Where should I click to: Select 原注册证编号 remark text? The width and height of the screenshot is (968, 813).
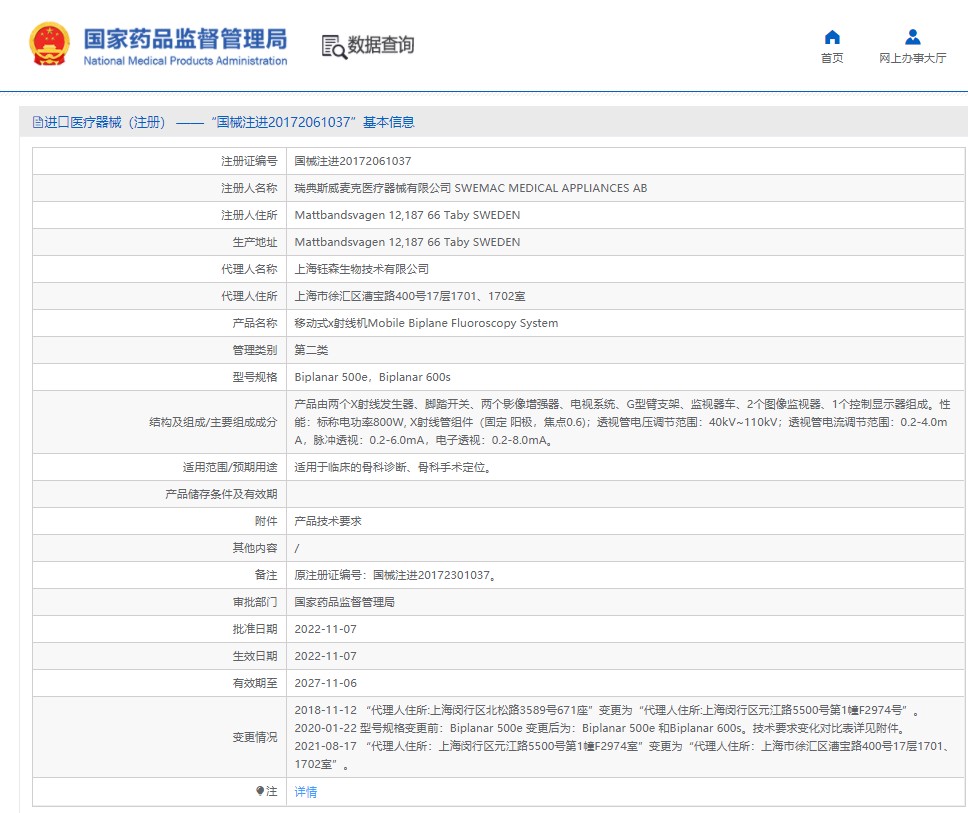(395, 575)
